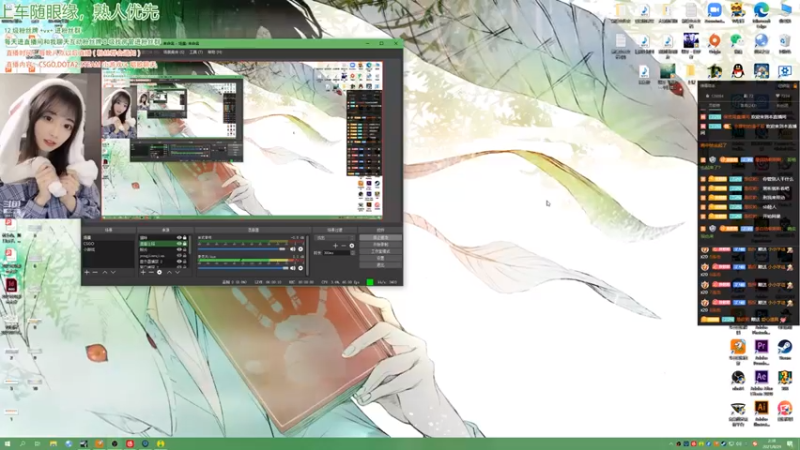The width and height of the screenshot is (800, 450).
Task: Select first scene in Scenes list
Action: point(109,238)
